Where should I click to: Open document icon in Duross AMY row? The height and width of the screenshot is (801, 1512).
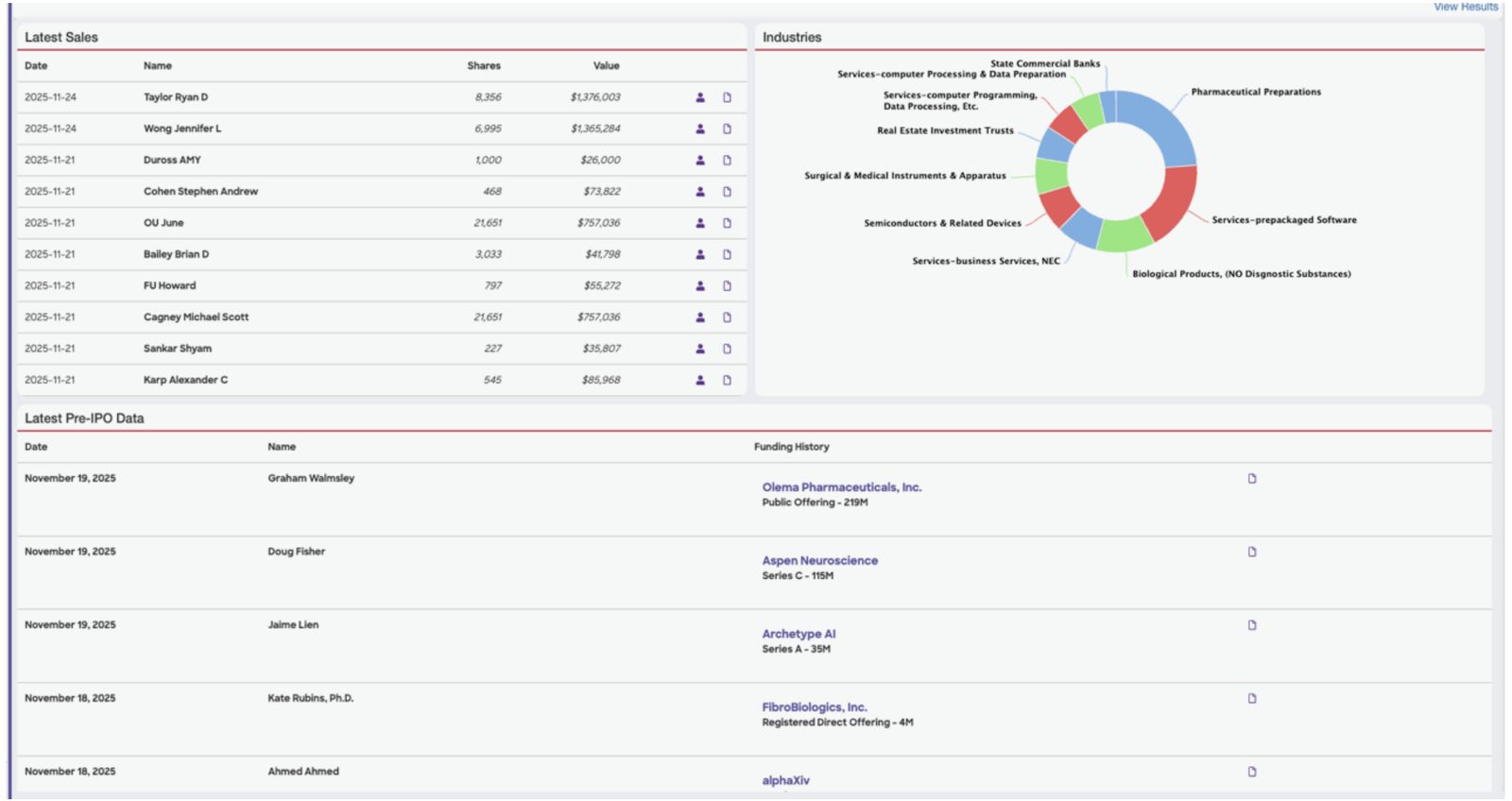[x=727, y=160]
